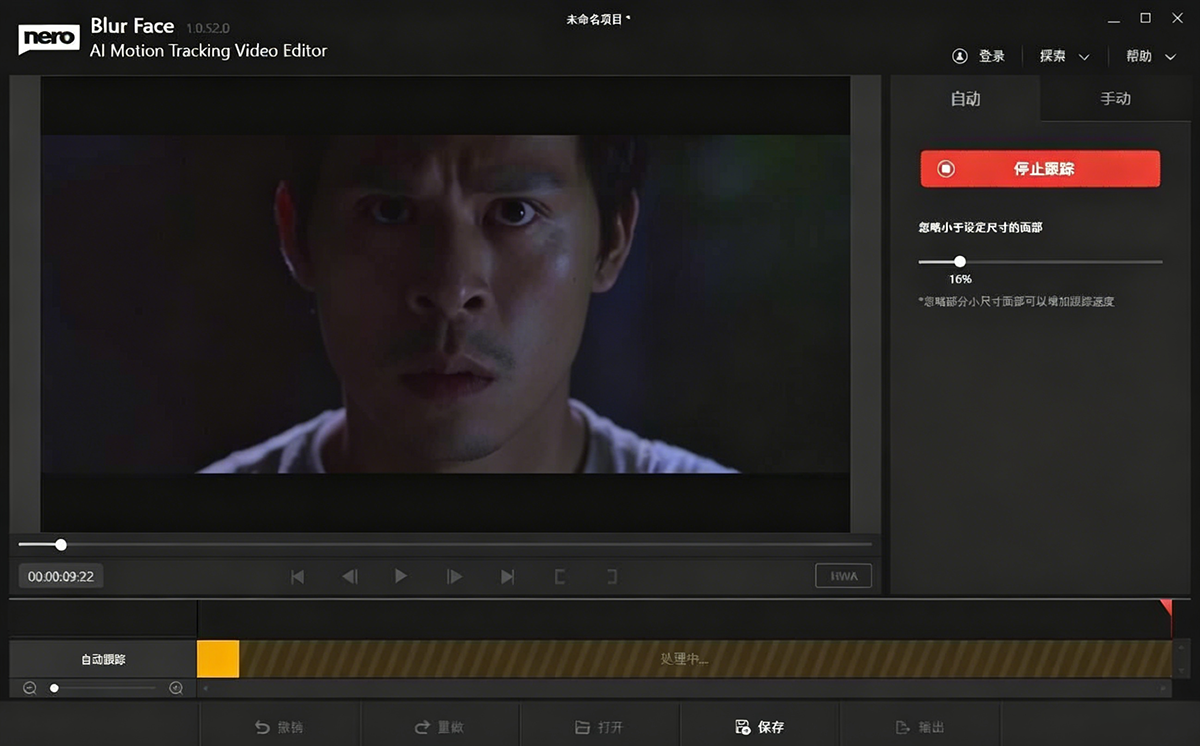Set the mark-in bracket point

pos(560,576)
